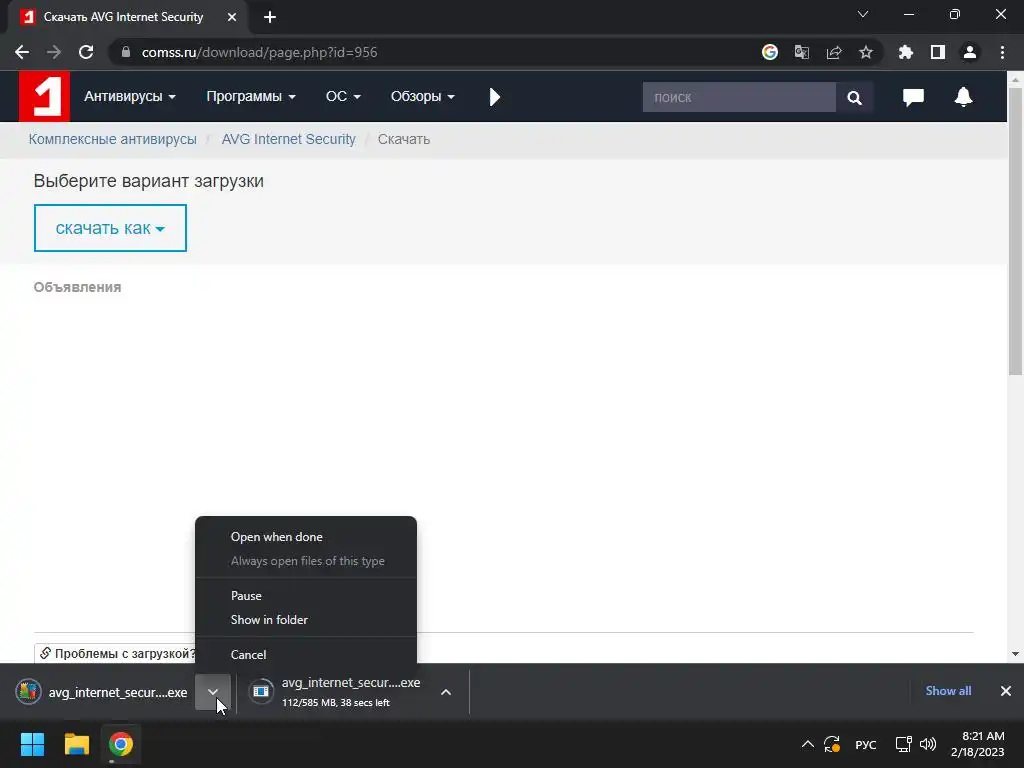Expand the ОС menu
The image size is (1024, 768).
click(x=343, y=97)
